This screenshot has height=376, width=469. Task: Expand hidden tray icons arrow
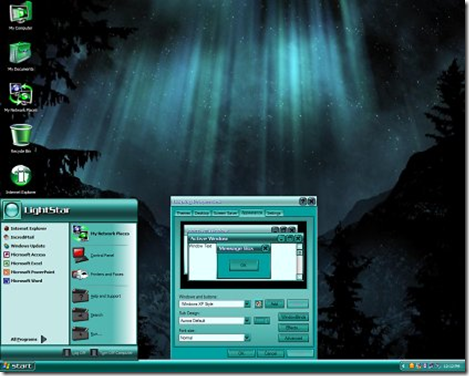point(404,366)
